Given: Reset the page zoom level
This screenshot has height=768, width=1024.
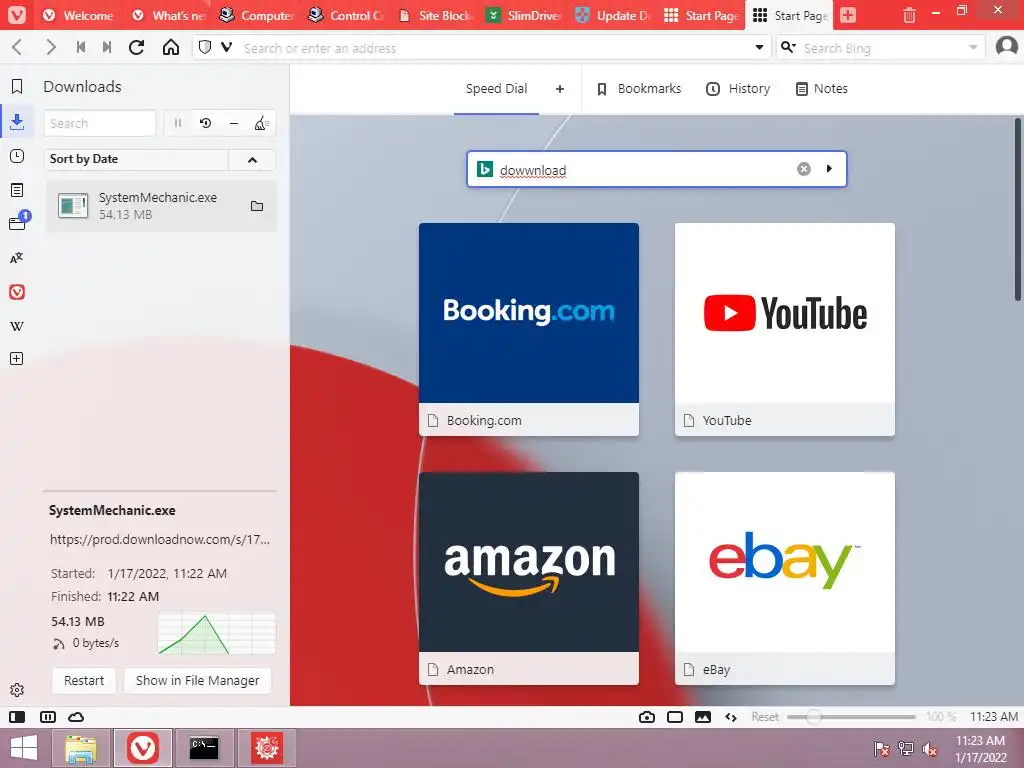Looking at the screenshot, I should [x=765, y=717].
